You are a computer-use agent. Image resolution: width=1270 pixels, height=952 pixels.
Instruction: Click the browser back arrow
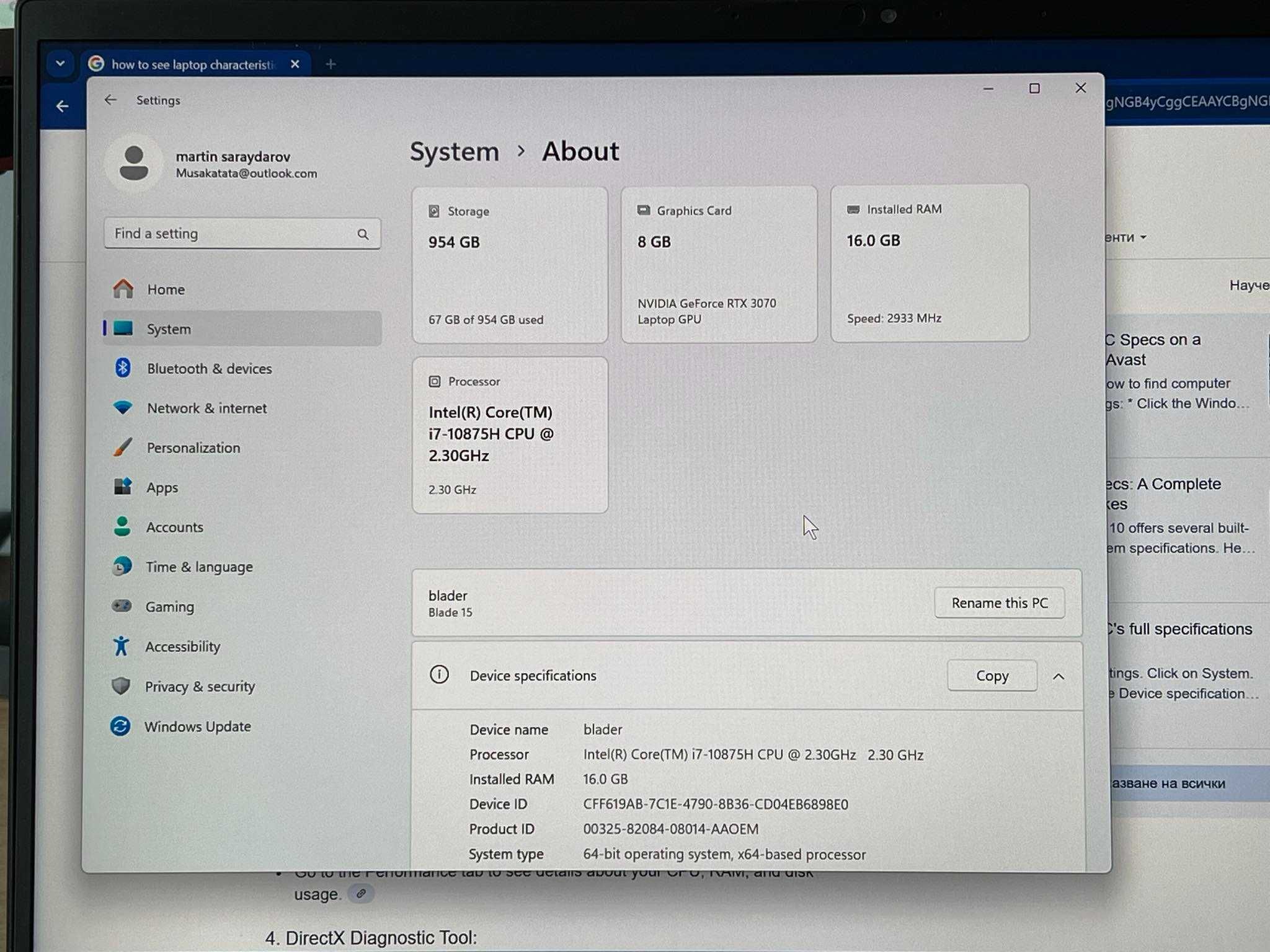click(x=62, y=107)
